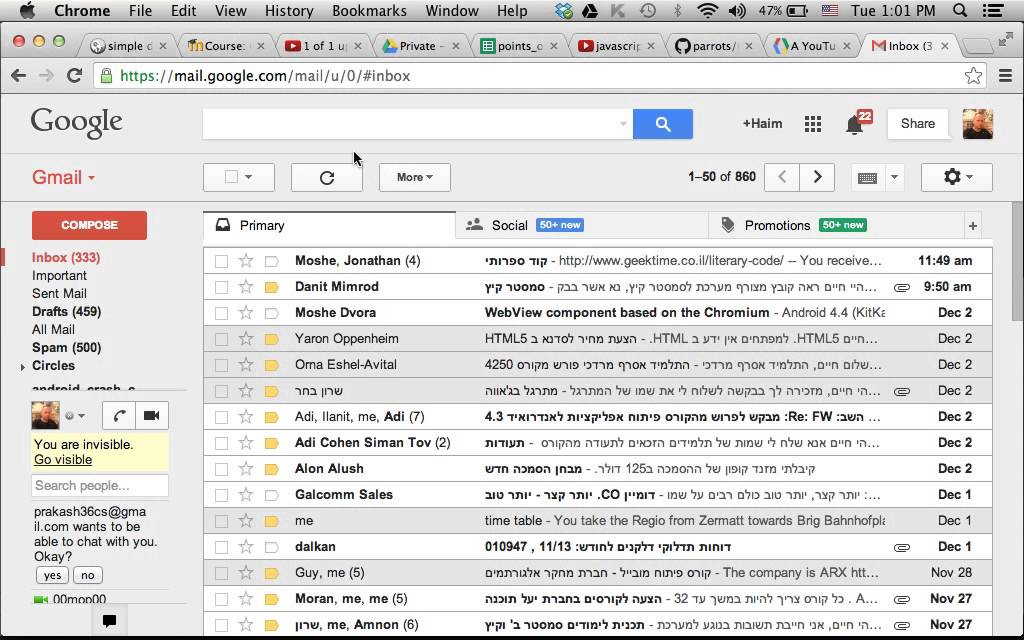This screenshot has height=640, width=1024.
Task: Click the blue search button
Action: [663, 124]
